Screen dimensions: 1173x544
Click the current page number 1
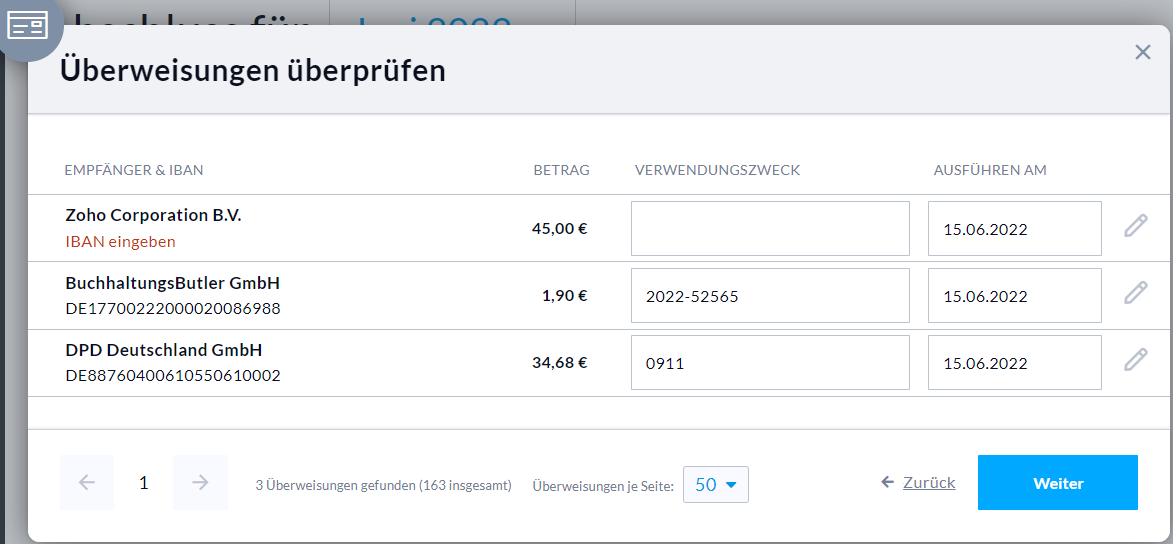(144, 483)
